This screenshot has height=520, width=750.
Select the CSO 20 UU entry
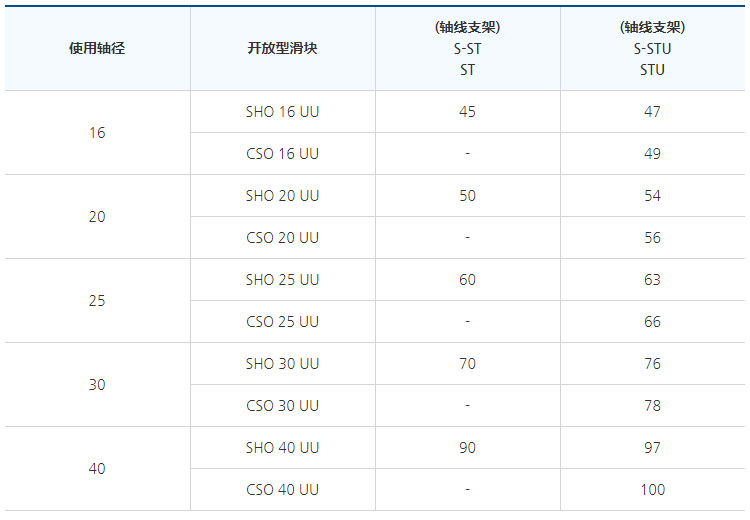click(x=282, y=238)
